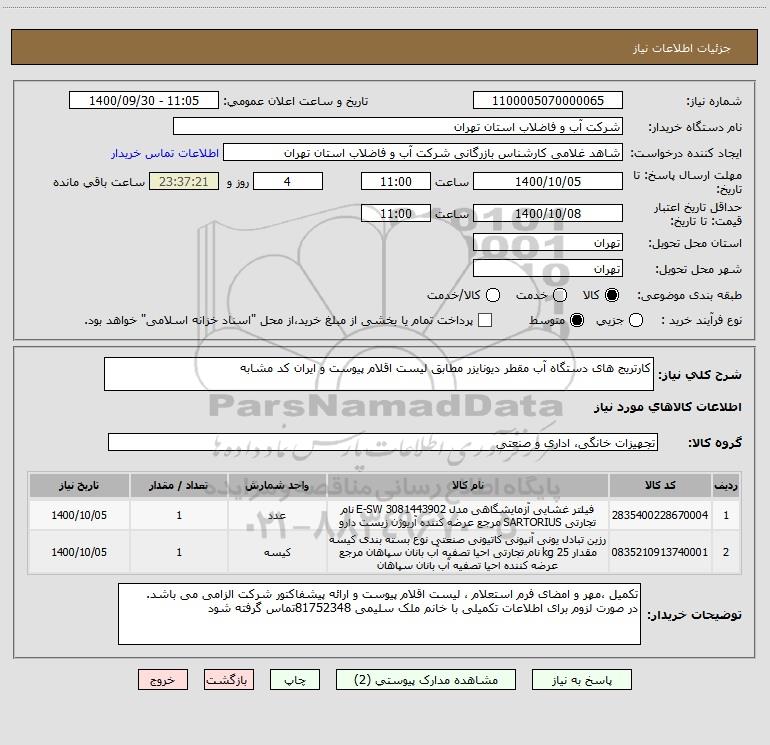Select the خدمت radio button

pyautogui.click(x=560, y=295)
